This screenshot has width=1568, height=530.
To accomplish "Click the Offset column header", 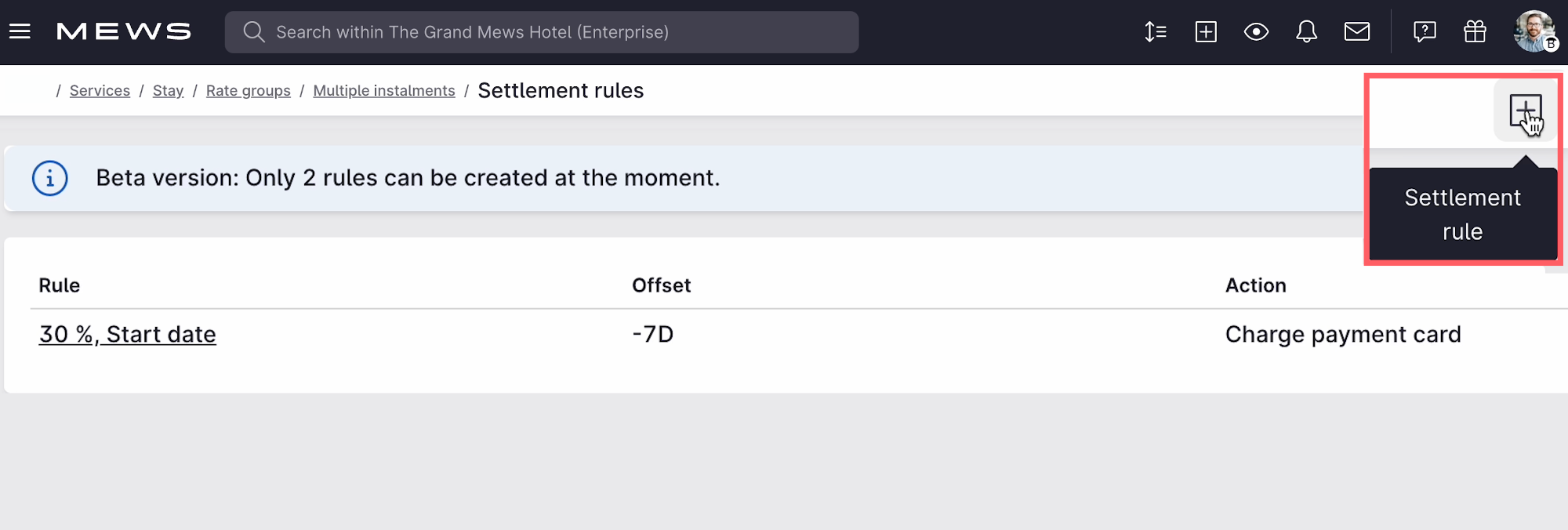I will [x=661, y=285].
